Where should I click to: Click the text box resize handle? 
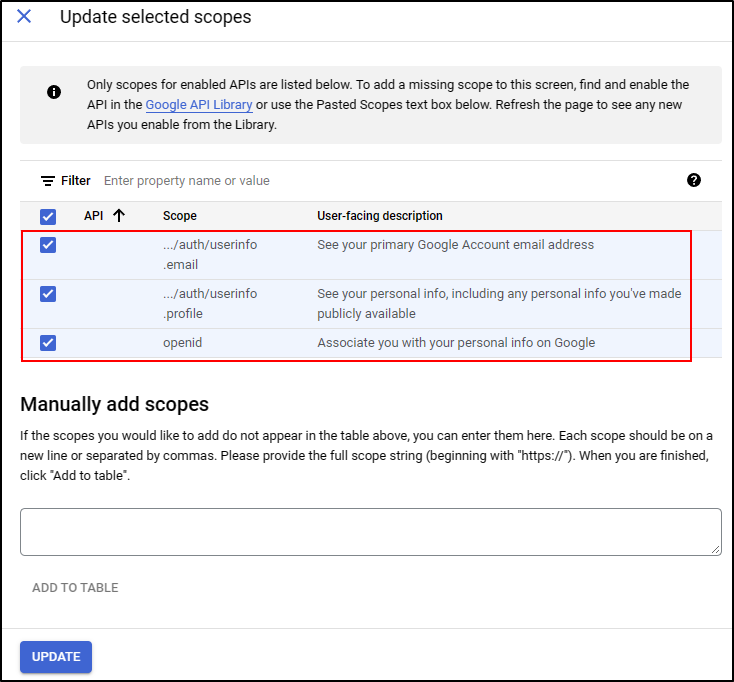[x=716, y=549]
